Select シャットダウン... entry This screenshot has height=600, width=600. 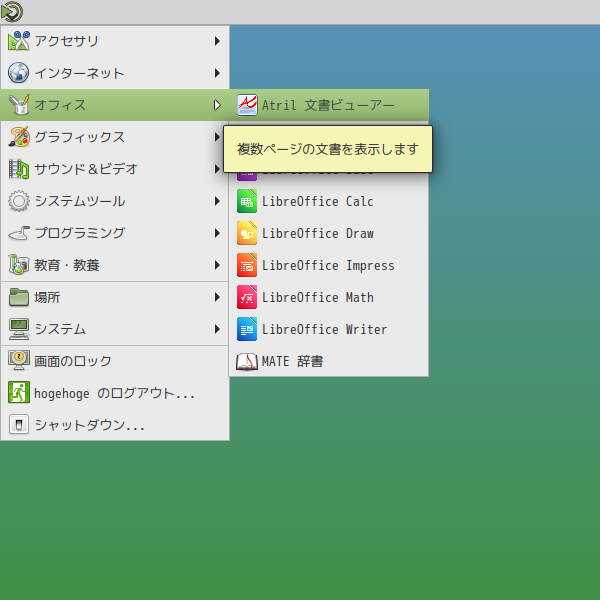pyautogui.click(x=115, y=424)
